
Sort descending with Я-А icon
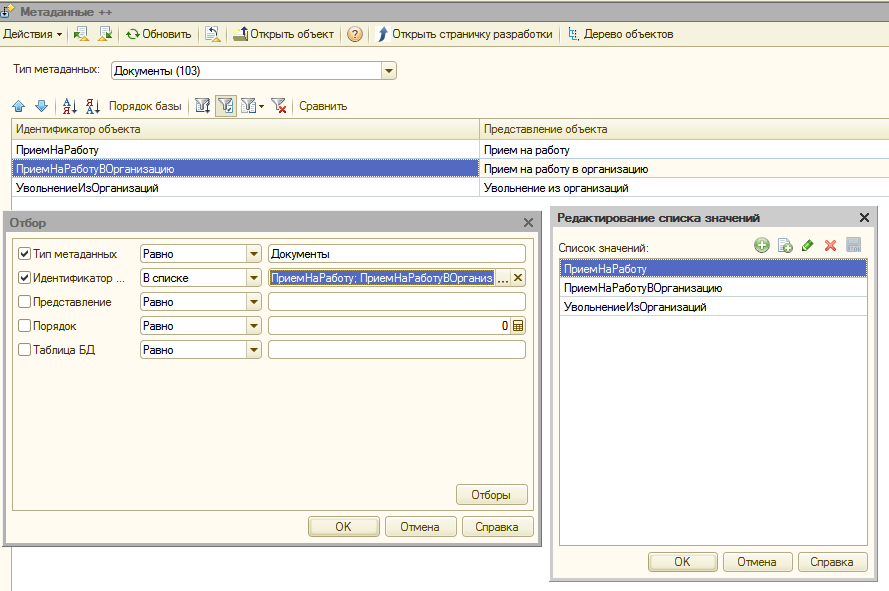(x=93, y=106)
